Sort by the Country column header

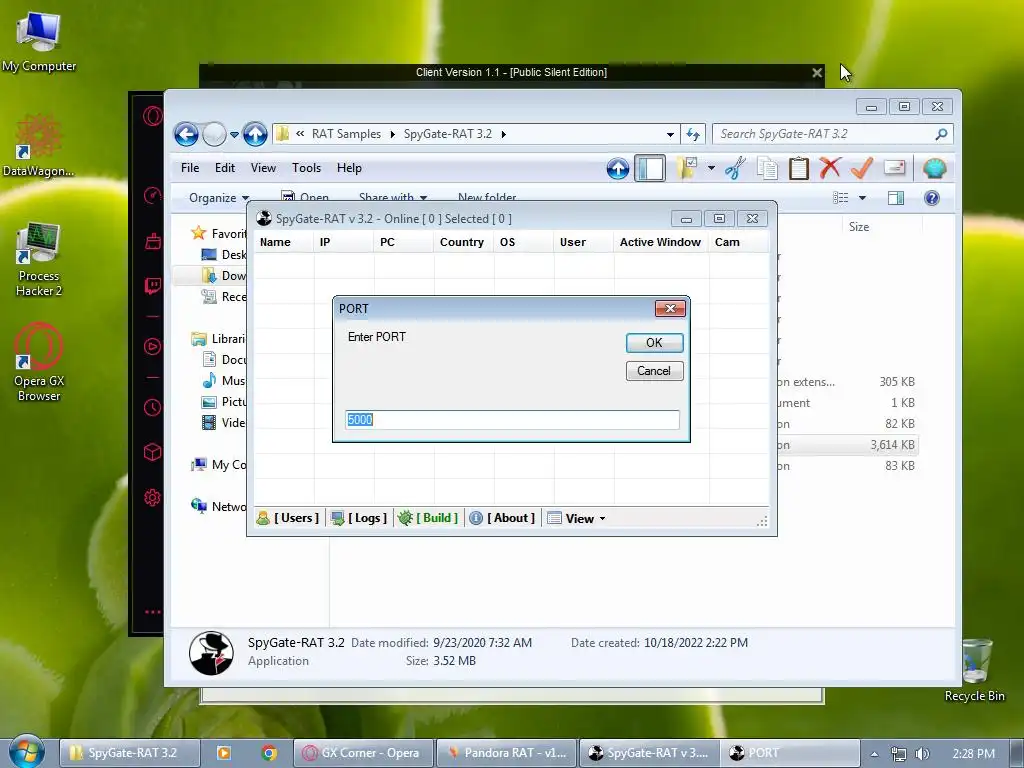[x=462, y=242]
